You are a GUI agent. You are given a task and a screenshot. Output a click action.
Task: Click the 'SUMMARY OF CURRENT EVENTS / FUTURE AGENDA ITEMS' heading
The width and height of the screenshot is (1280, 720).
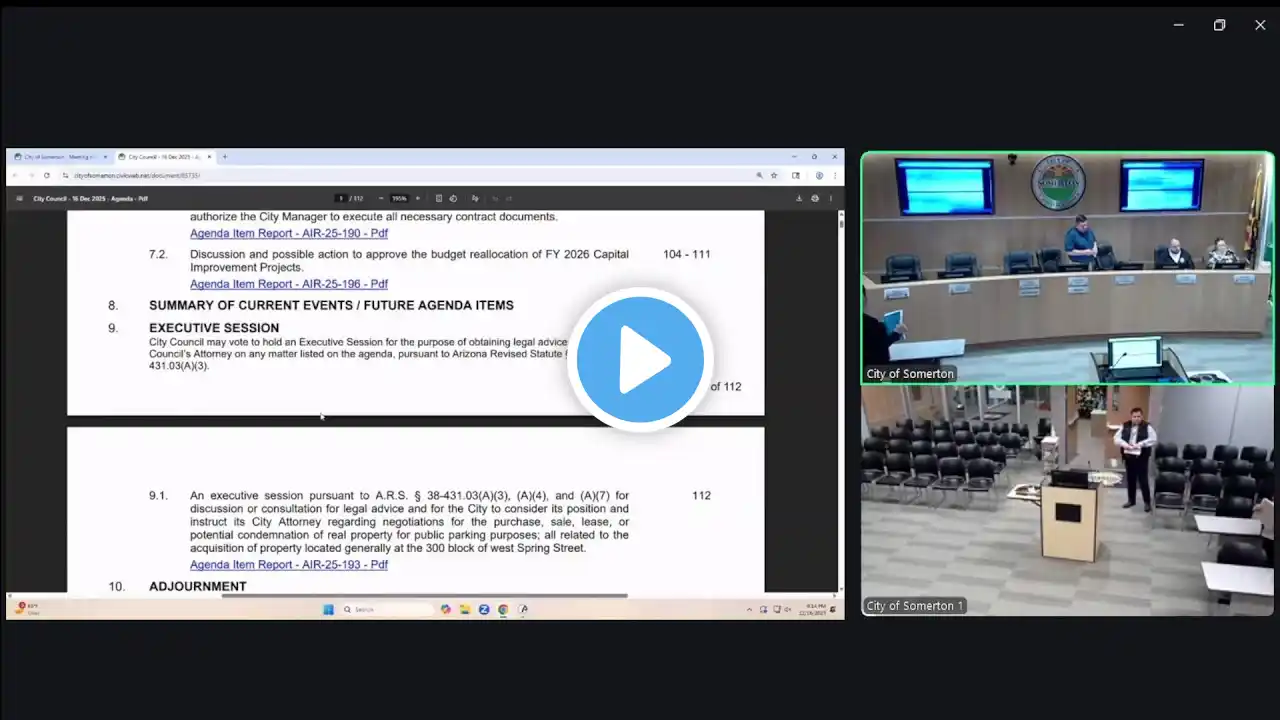331,305
